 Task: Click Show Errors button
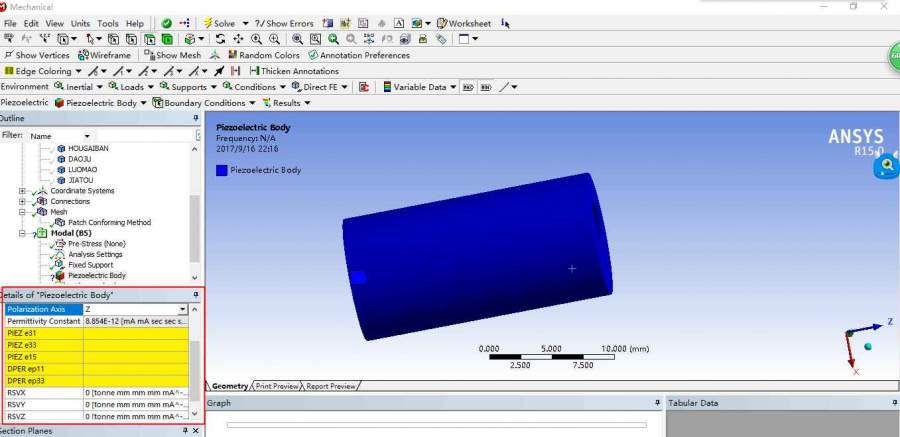284,24
